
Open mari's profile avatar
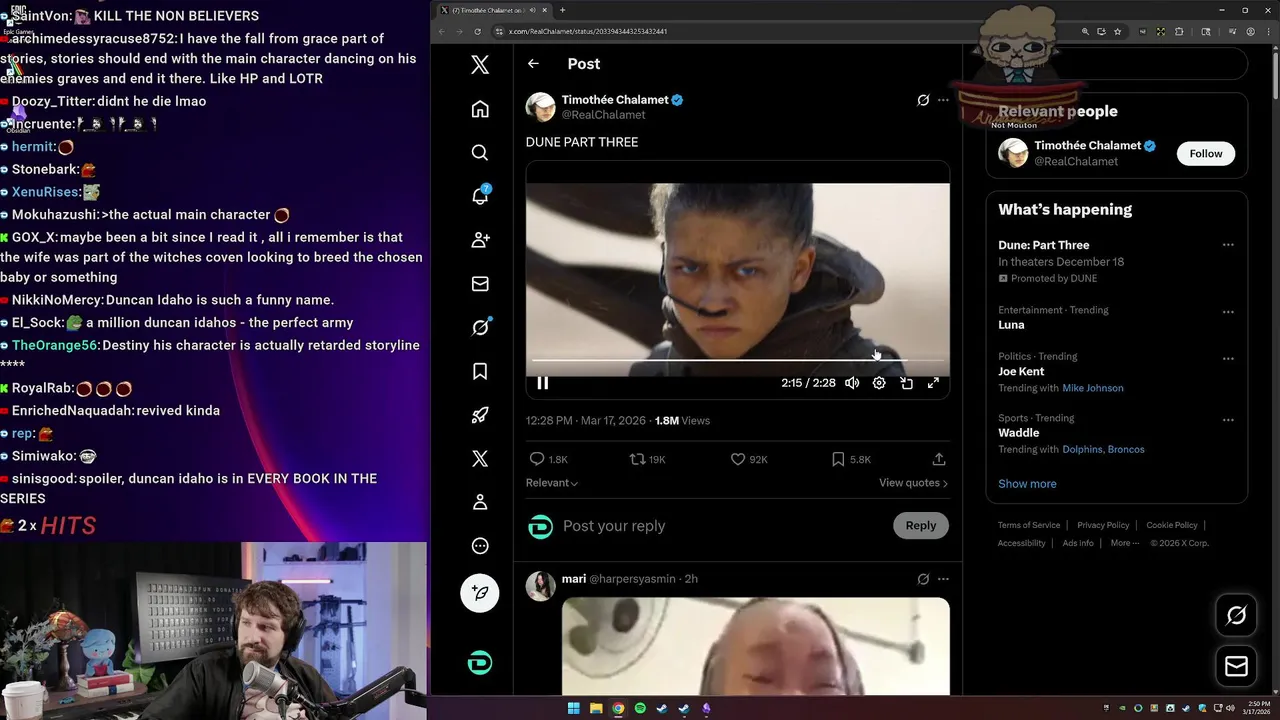tap(541, 586)
